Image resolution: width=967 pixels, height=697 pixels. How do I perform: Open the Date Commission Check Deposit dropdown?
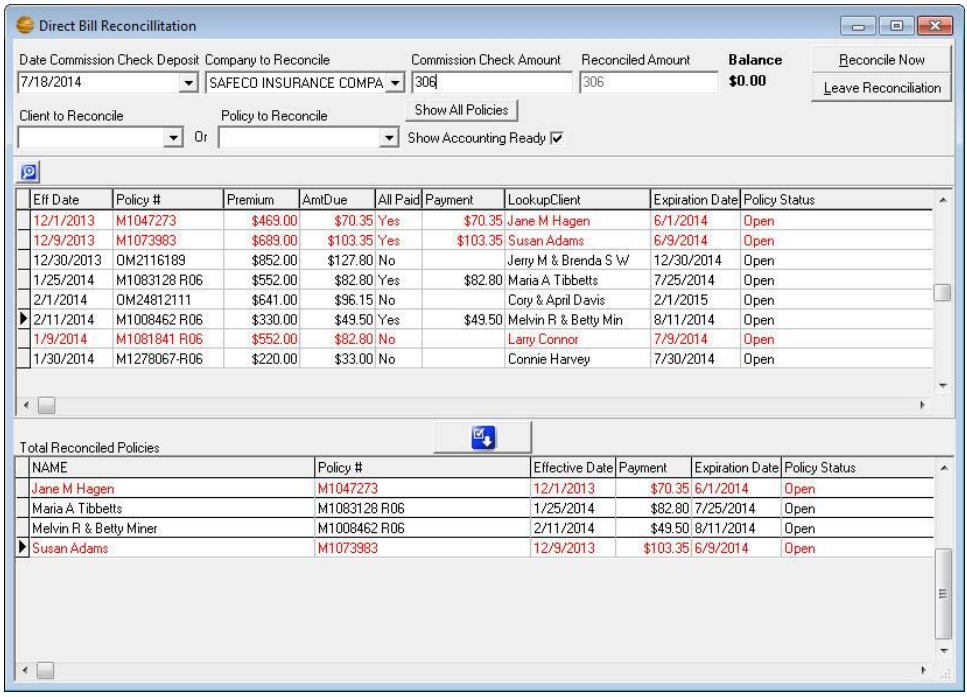coord(188,82)
